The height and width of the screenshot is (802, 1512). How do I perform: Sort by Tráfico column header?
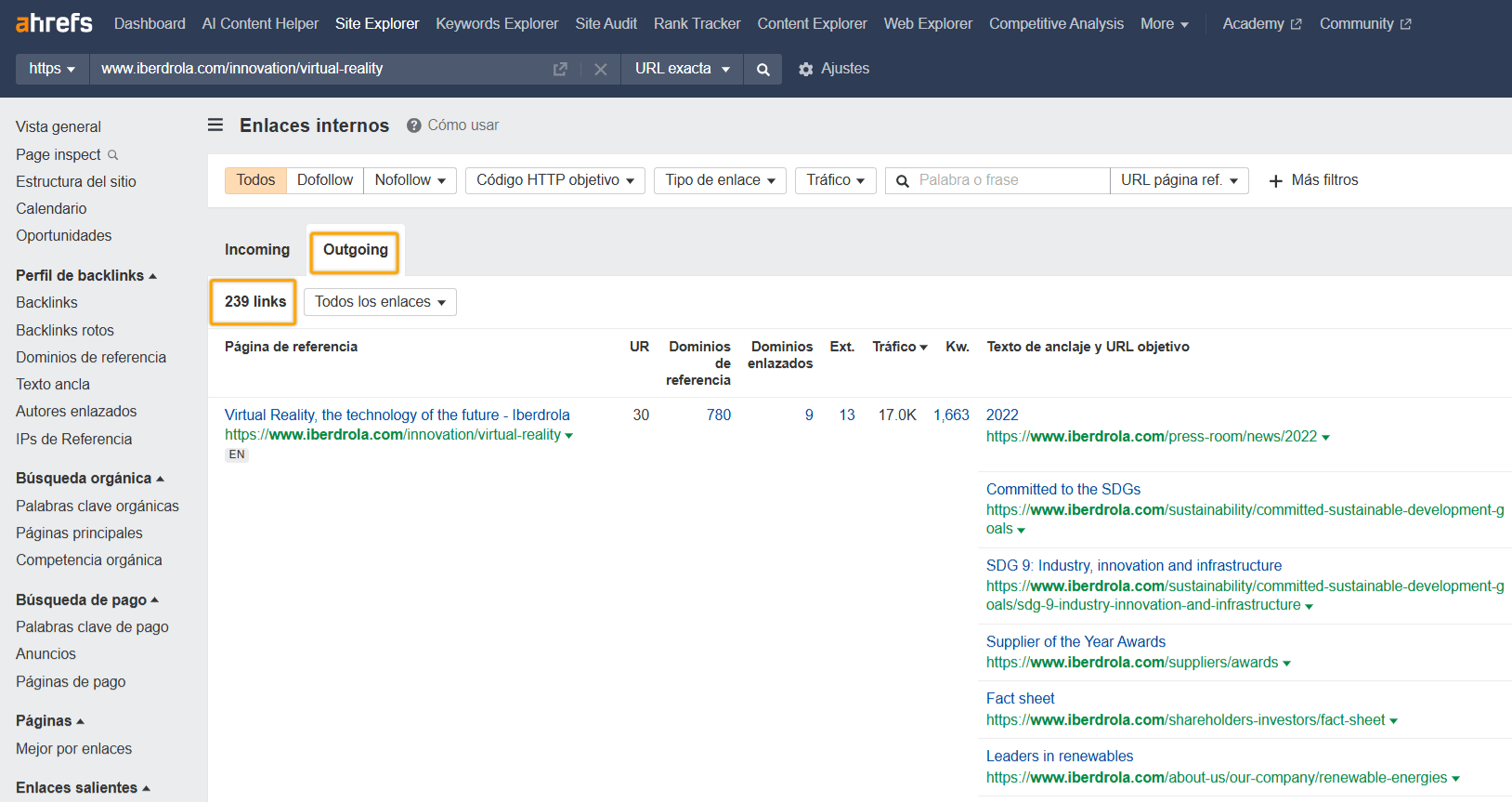pyautogui.click(x=899, y=347)
